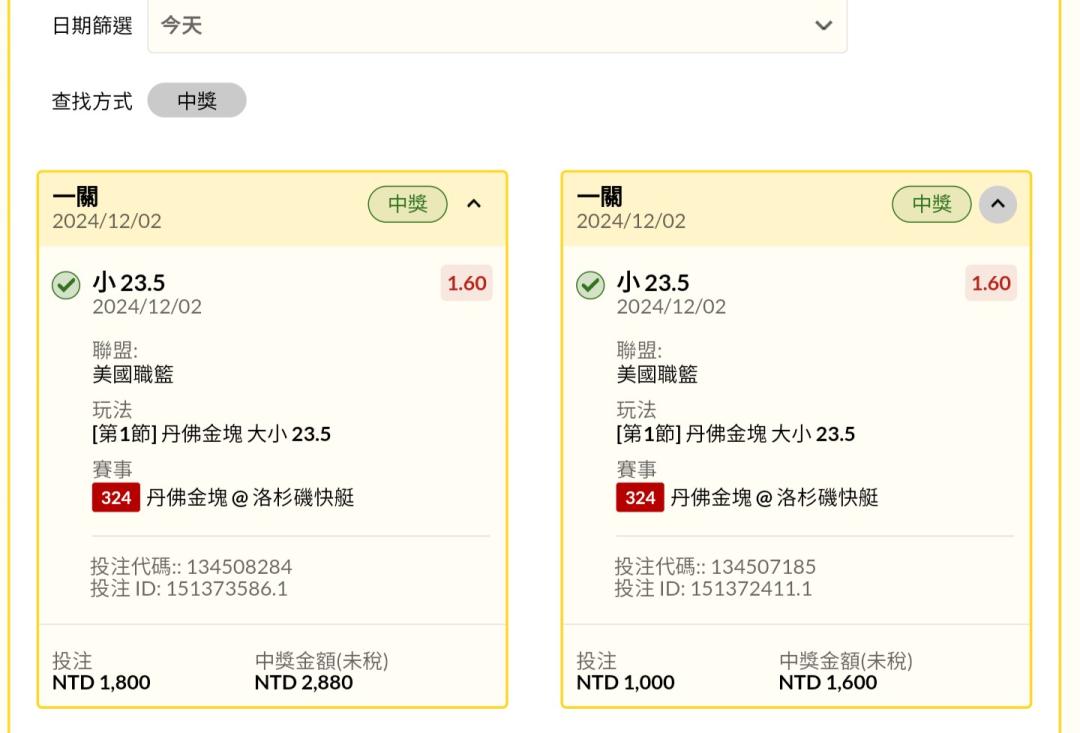Click 小 23.5 title in 134508284 card
This screenshot has height=733, width=1080.
(x=129, y=282)
